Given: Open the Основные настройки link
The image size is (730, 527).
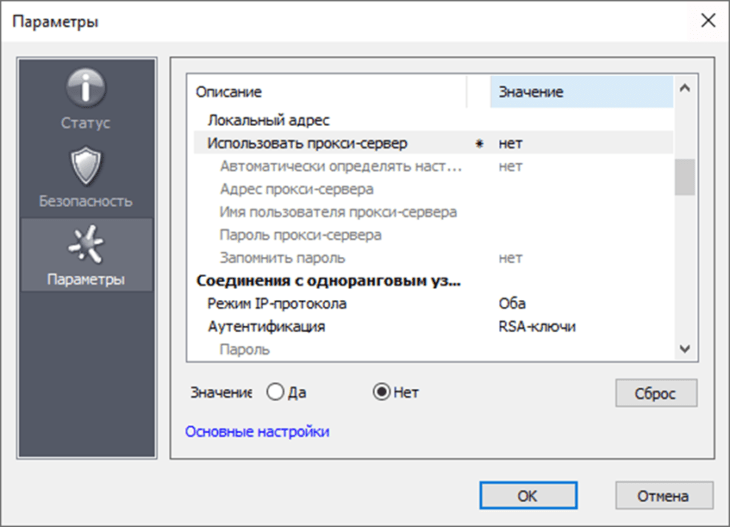Looking at the screenshot, I should coord(257,432).
